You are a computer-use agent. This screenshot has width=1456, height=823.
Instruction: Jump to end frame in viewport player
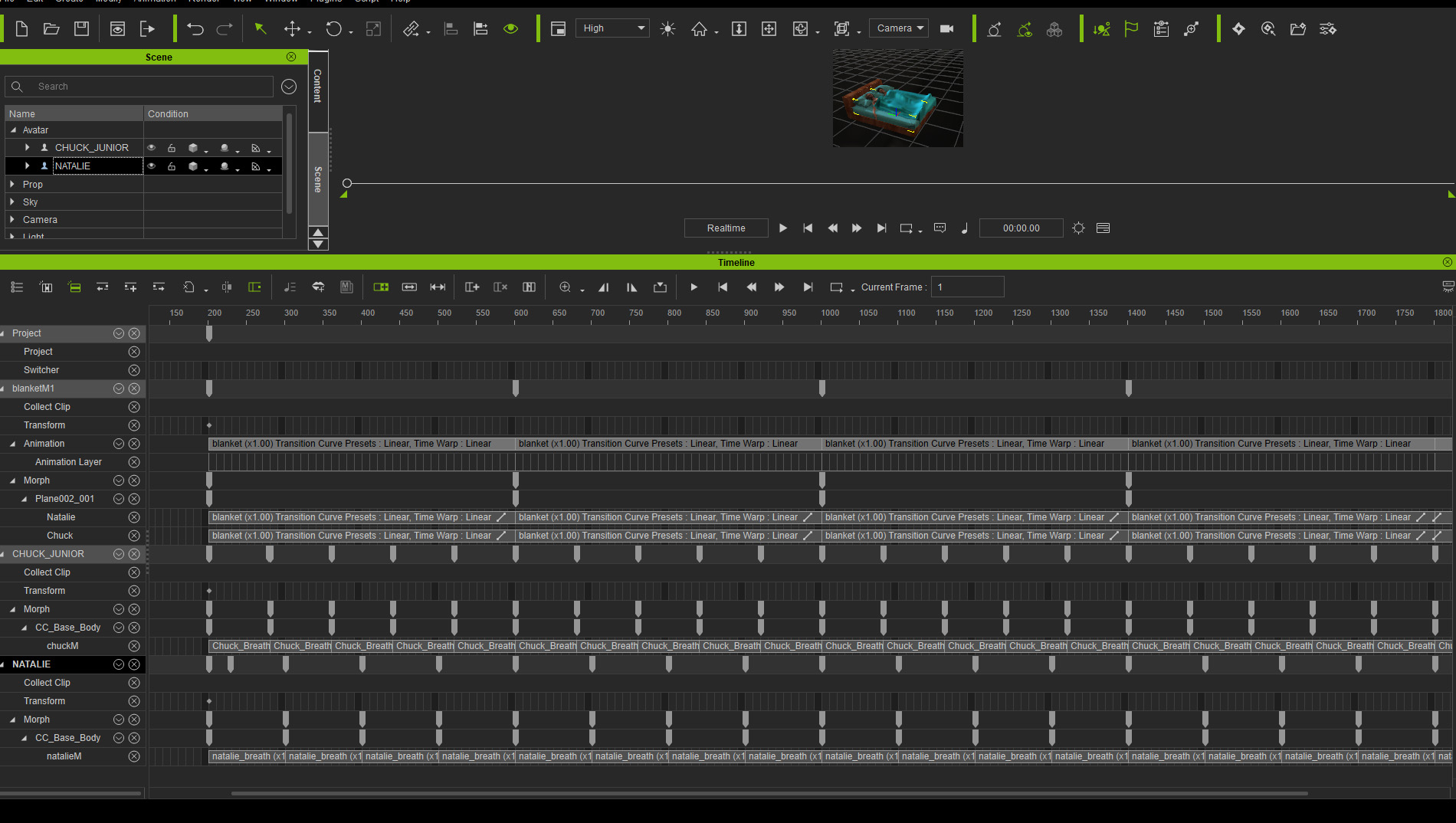(881, 228)
